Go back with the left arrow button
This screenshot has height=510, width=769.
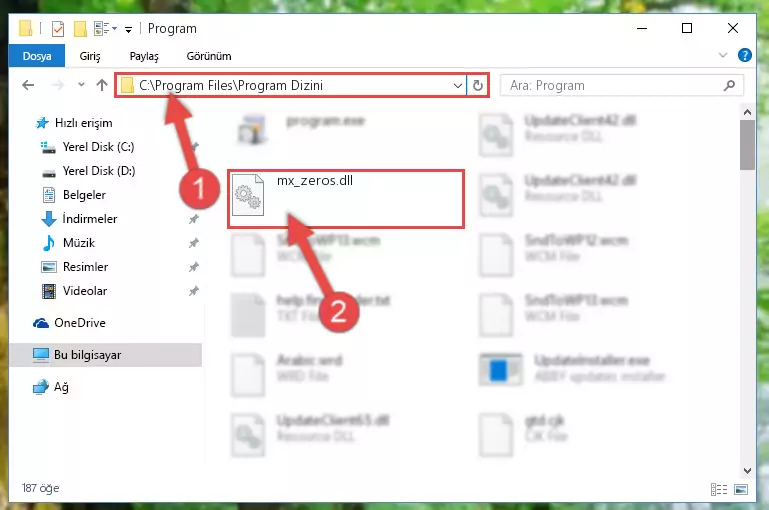28,85
